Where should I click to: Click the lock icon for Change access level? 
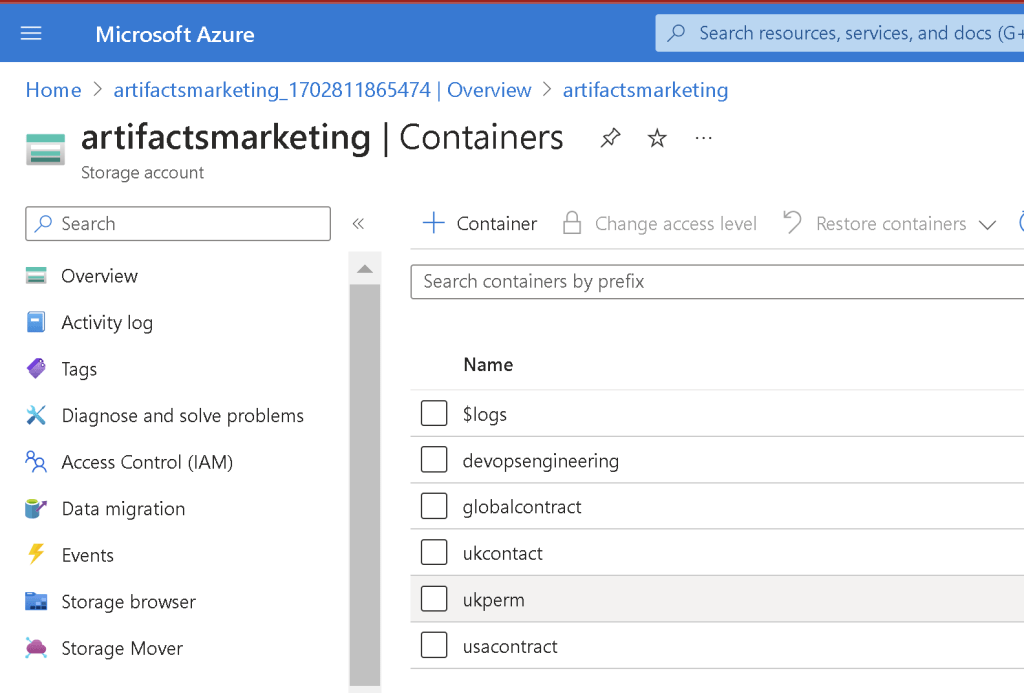pos(572,223)
